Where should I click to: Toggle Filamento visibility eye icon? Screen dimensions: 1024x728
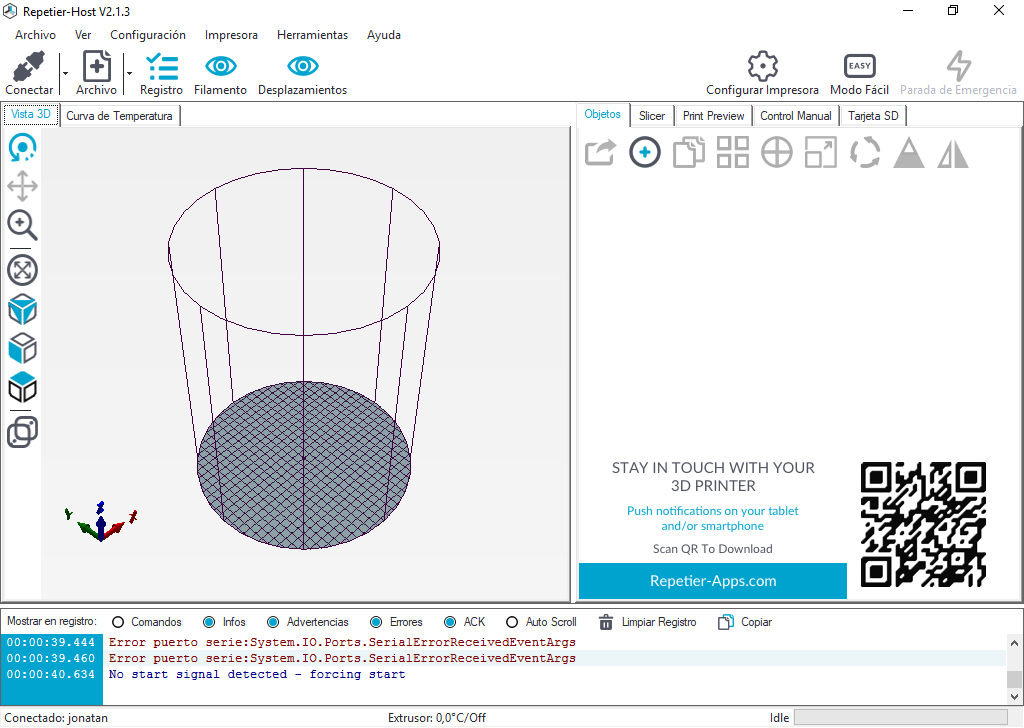pyautogui.click(x=220, y=67)
